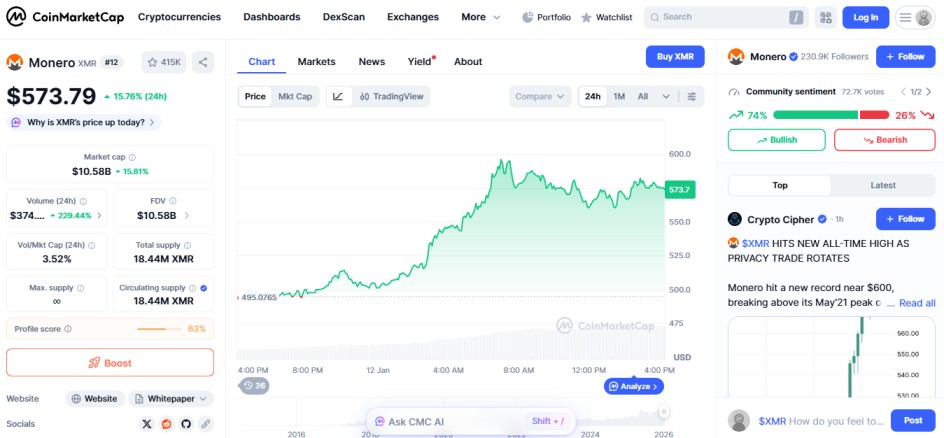
Task: Click the Market cap info icon
Action: (x=132, y=157)
